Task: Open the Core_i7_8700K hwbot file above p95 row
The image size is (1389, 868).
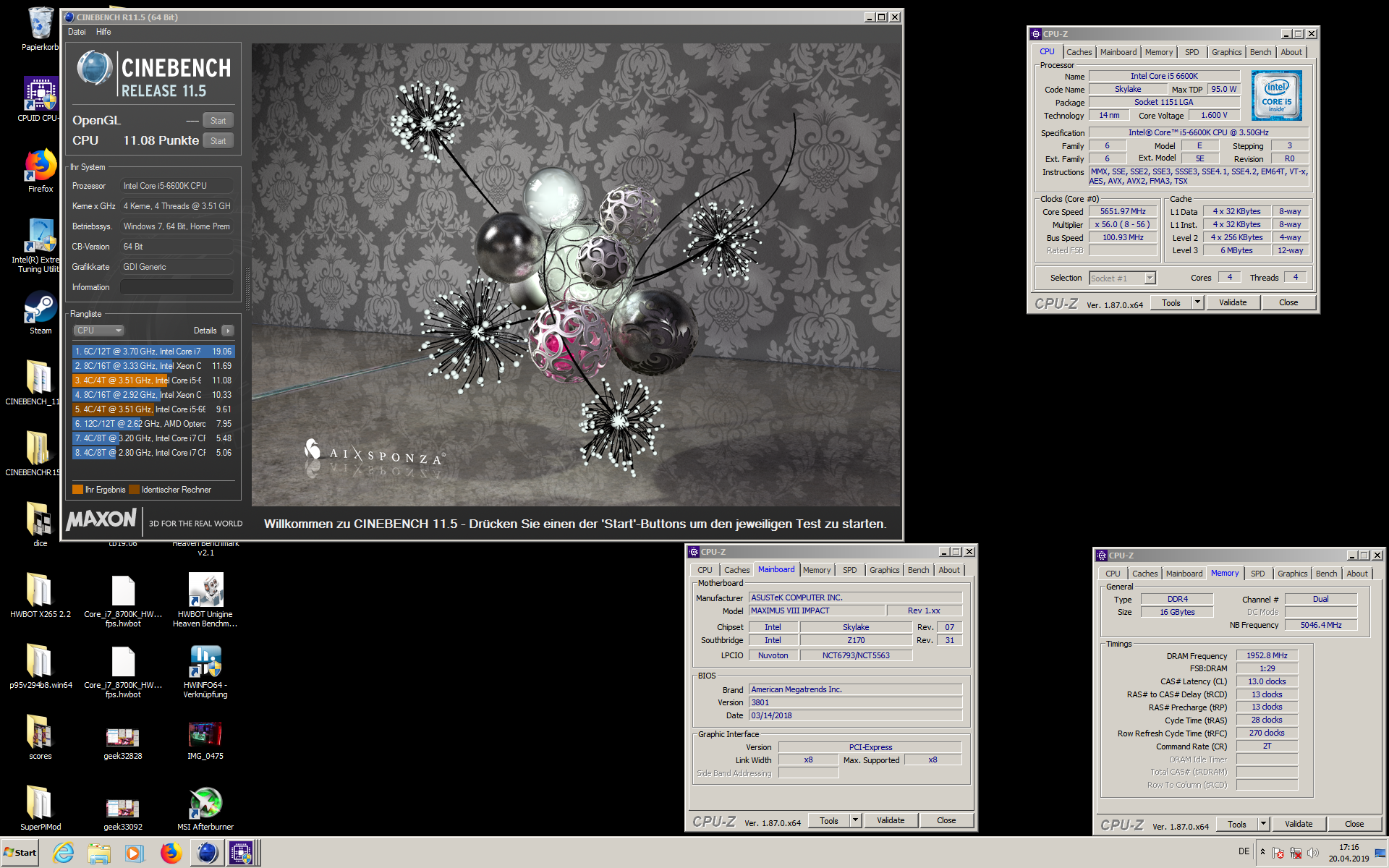Action: pyautogui.click(x=123, y=591)
